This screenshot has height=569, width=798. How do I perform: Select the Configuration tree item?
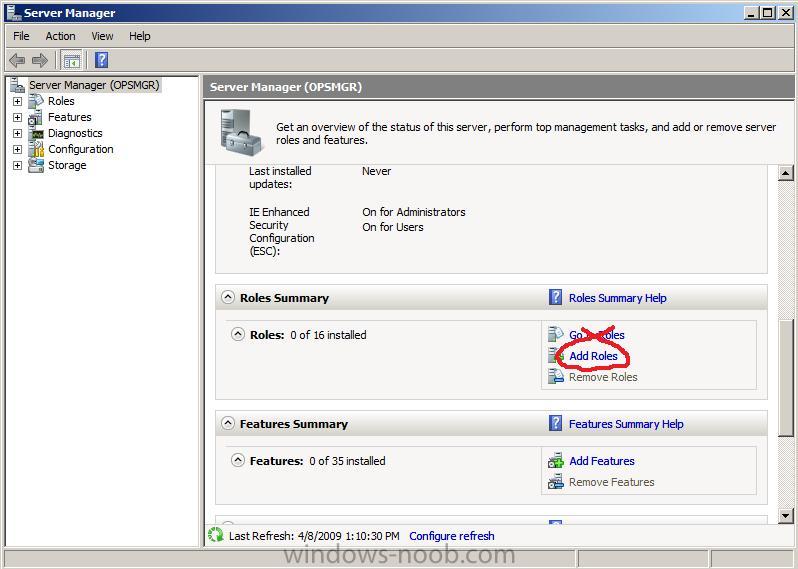click(x=81, y=149)
